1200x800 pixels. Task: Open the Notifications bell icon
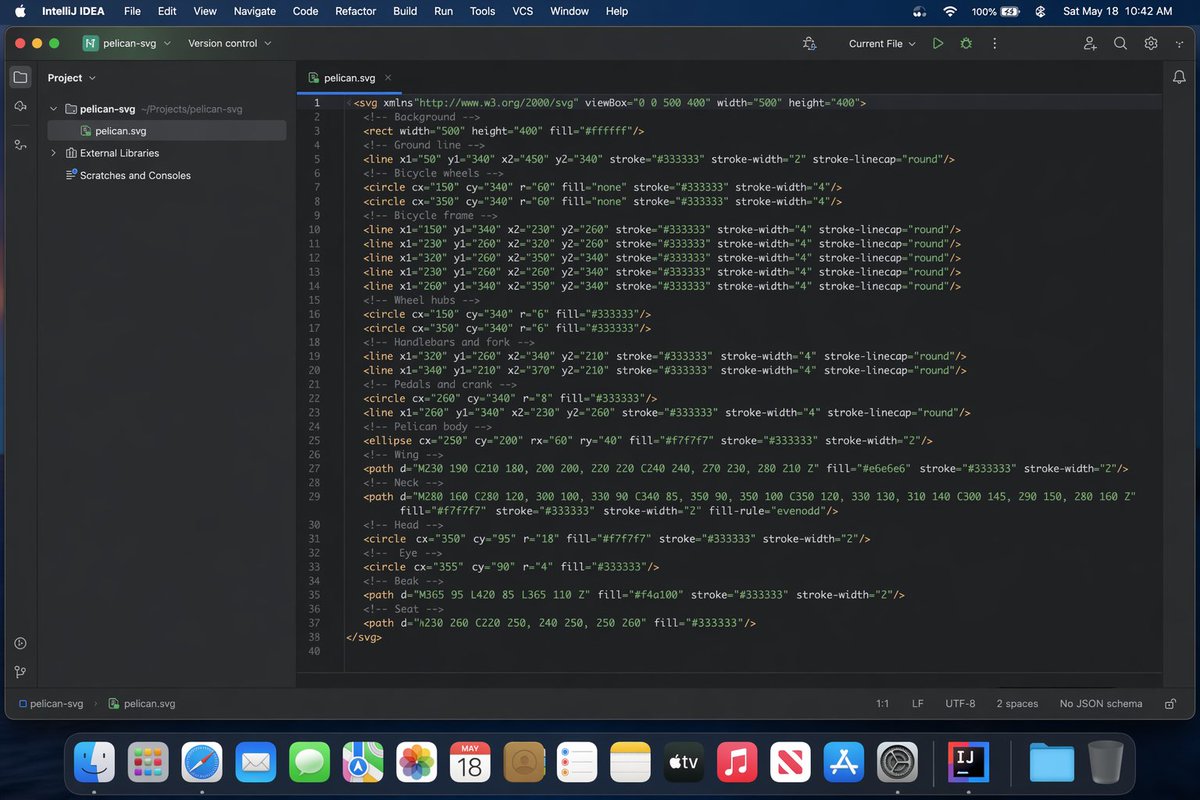point(1179,77)
